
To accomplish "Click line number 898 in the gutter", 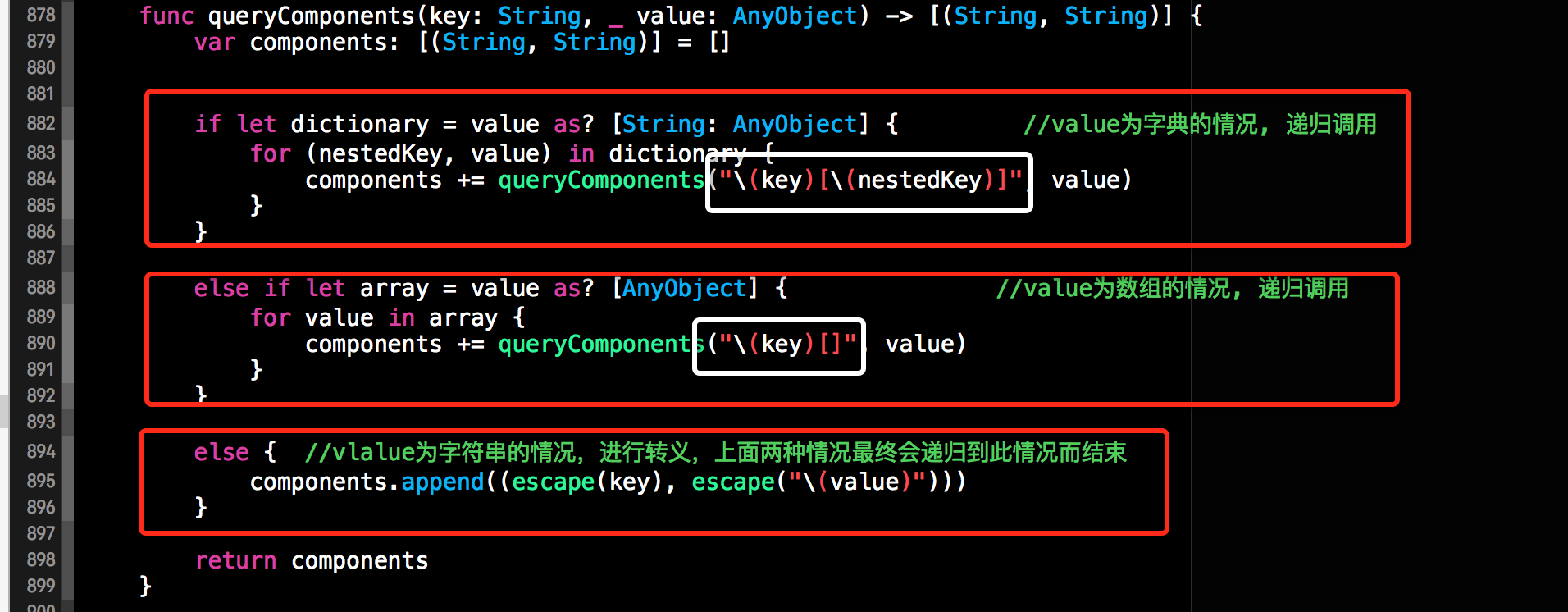I will tap(40, 560).
